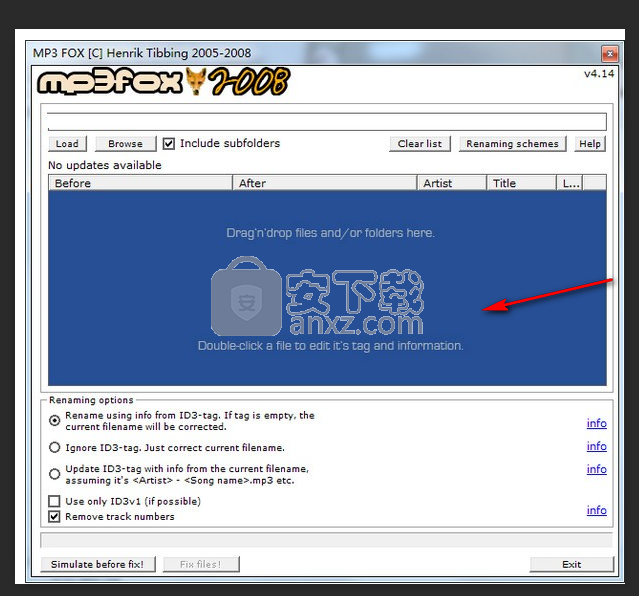Click the truncated L... column header
The height and width of the screenshot is (596, 639).
[570, 183]
